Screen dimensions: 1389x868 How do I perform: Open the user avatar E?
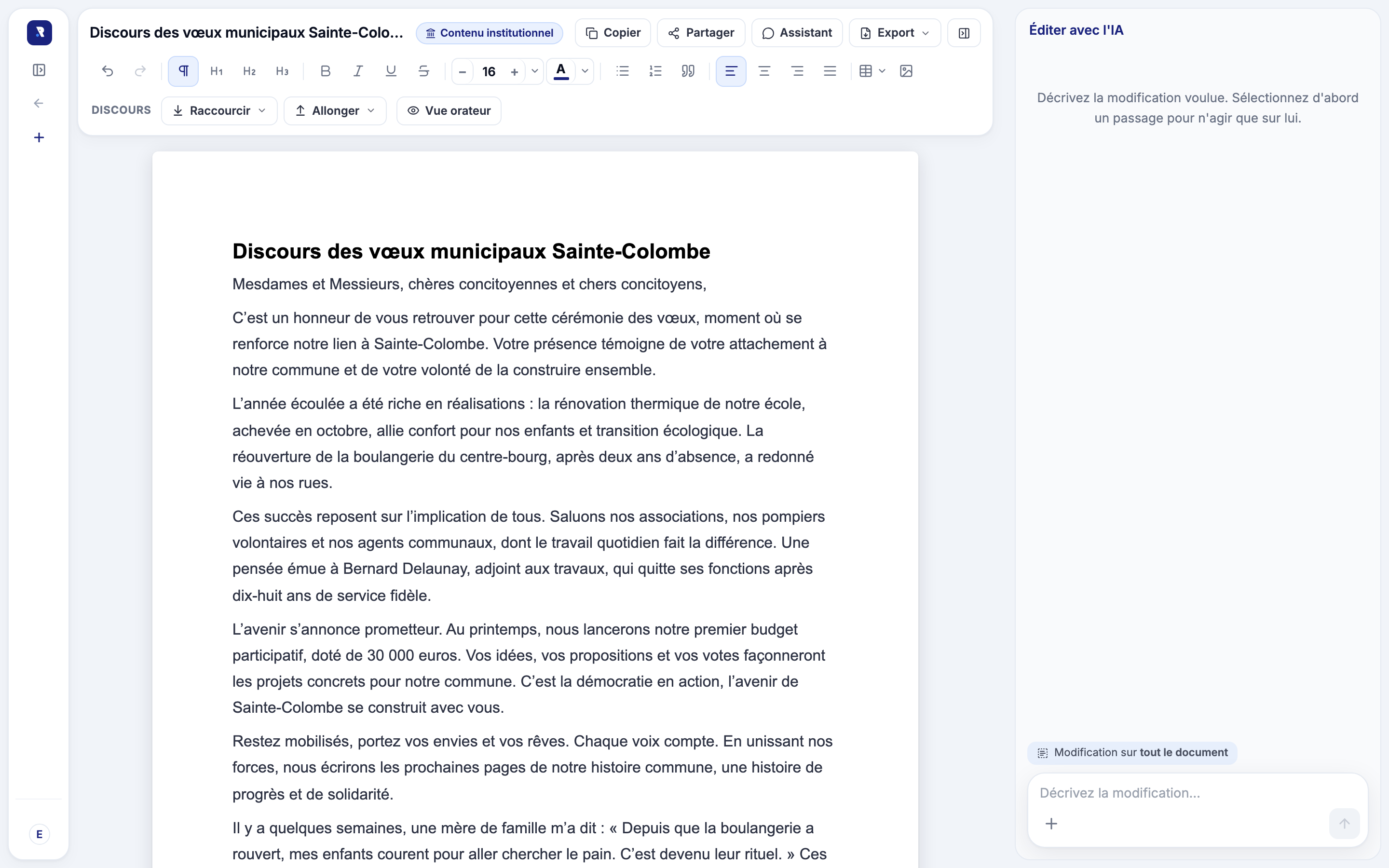coord(39,834)
